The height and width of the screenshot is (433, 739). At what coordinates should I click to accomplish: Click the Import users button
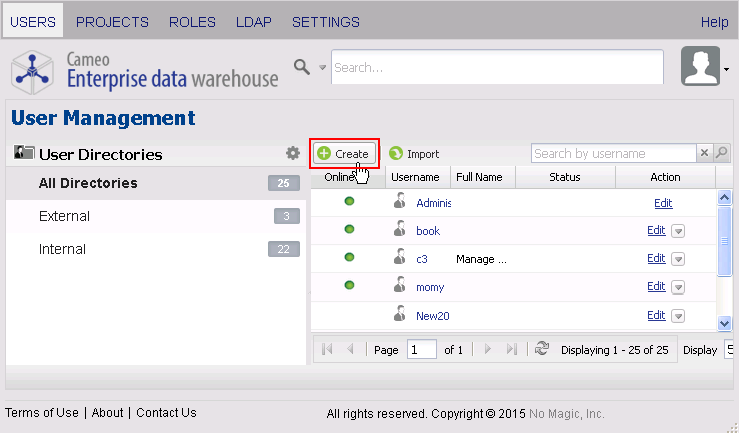tap(414, 154)
